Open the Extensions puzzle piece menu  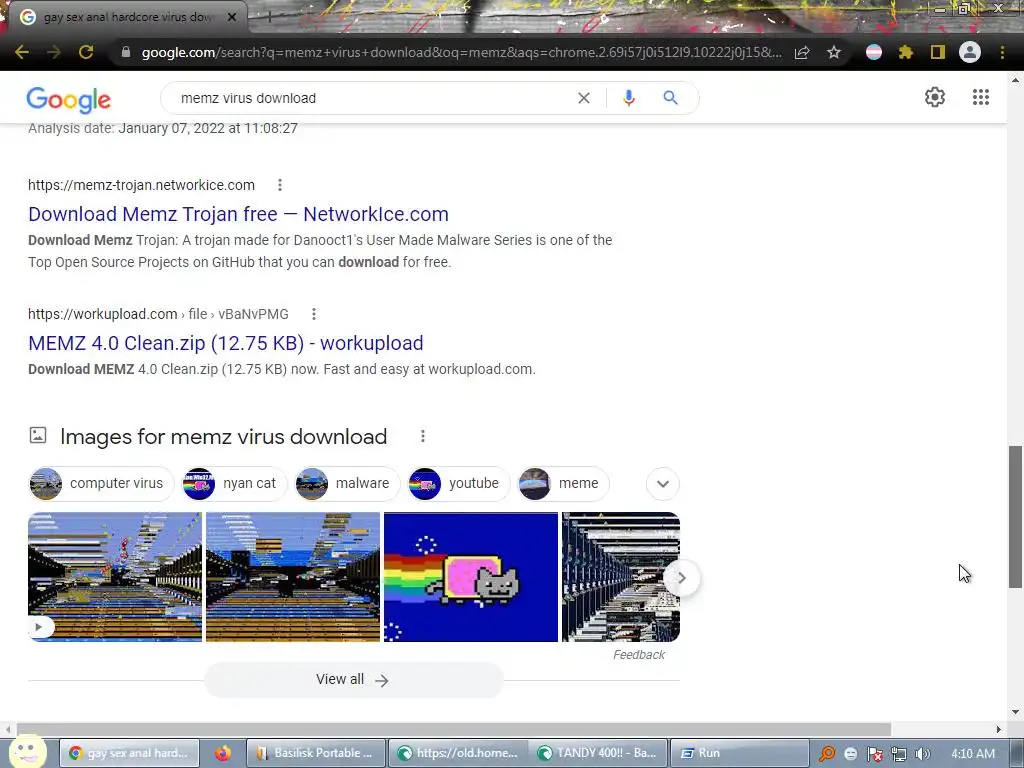click(x=906, y=52)
